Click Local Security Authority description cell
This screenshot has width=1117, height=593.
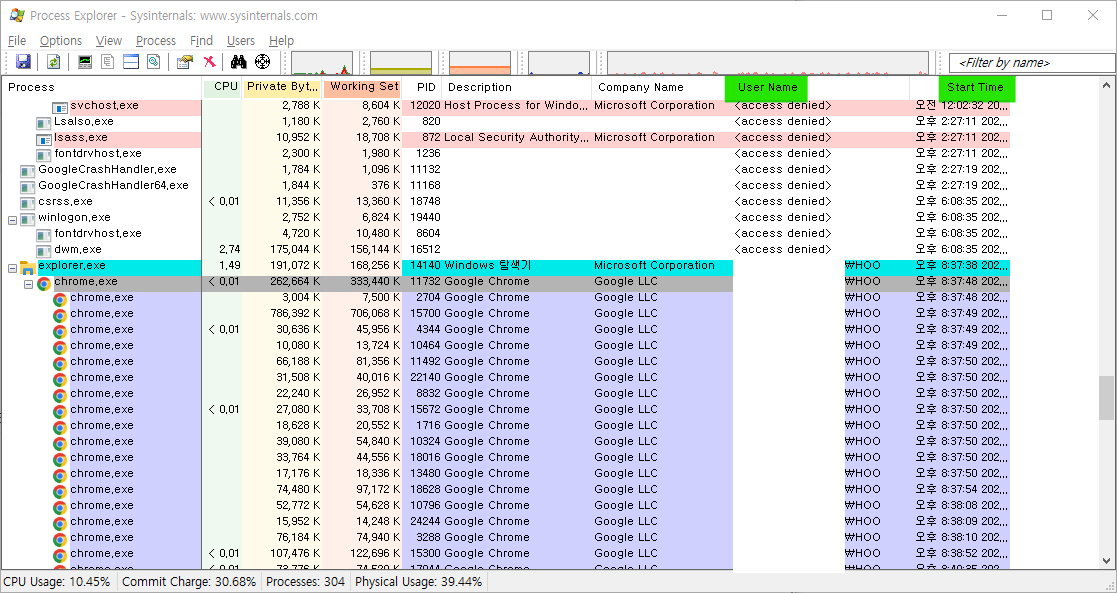516,138
